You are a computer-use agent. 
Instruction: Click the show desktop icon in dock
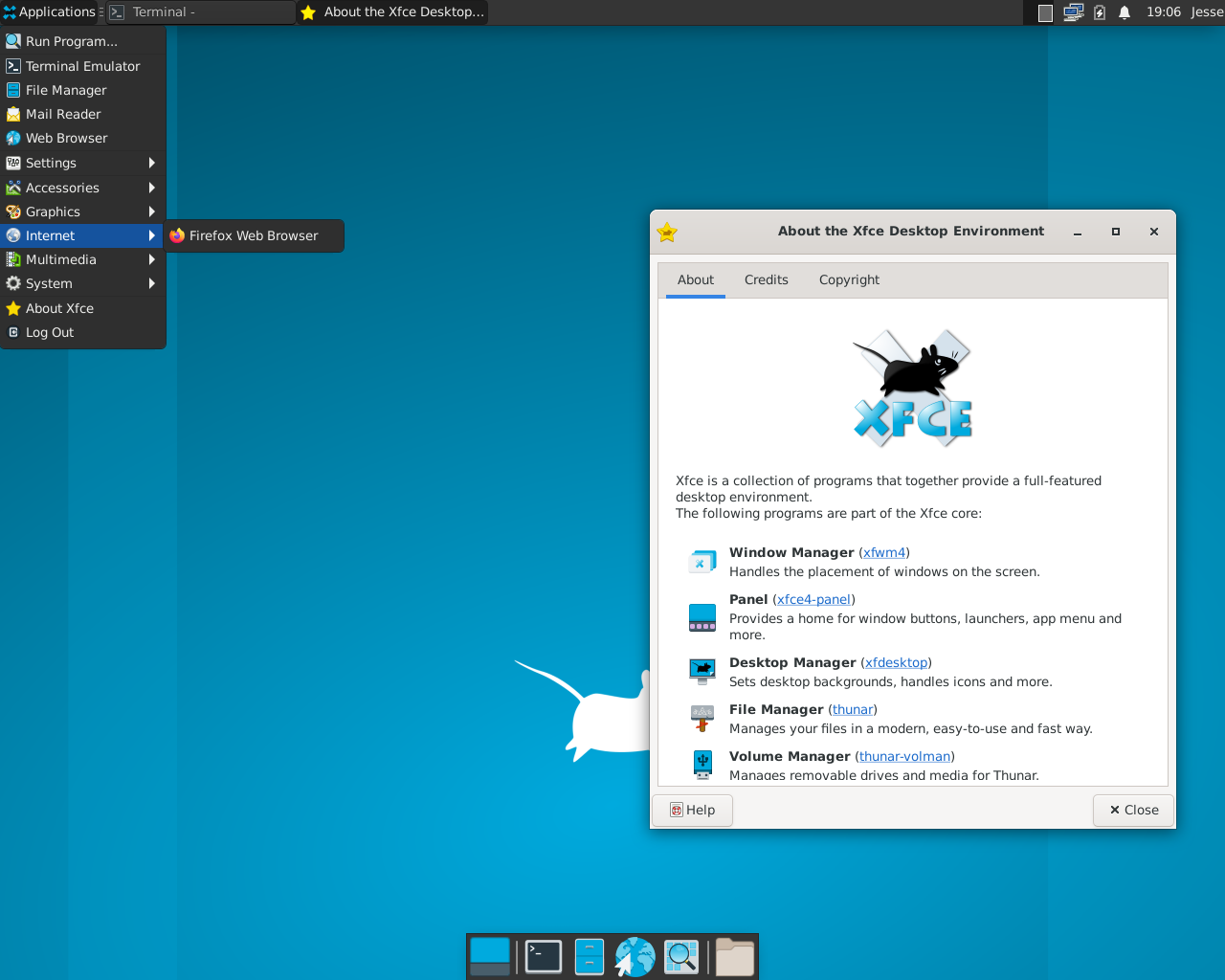tap(490, 956)
